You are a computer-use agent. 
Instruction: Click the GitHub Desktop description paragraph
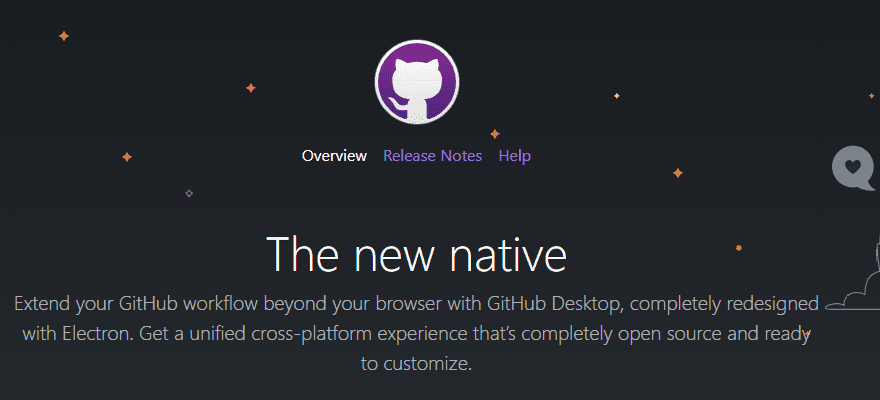pyautogui.click(x=416, y=334)
